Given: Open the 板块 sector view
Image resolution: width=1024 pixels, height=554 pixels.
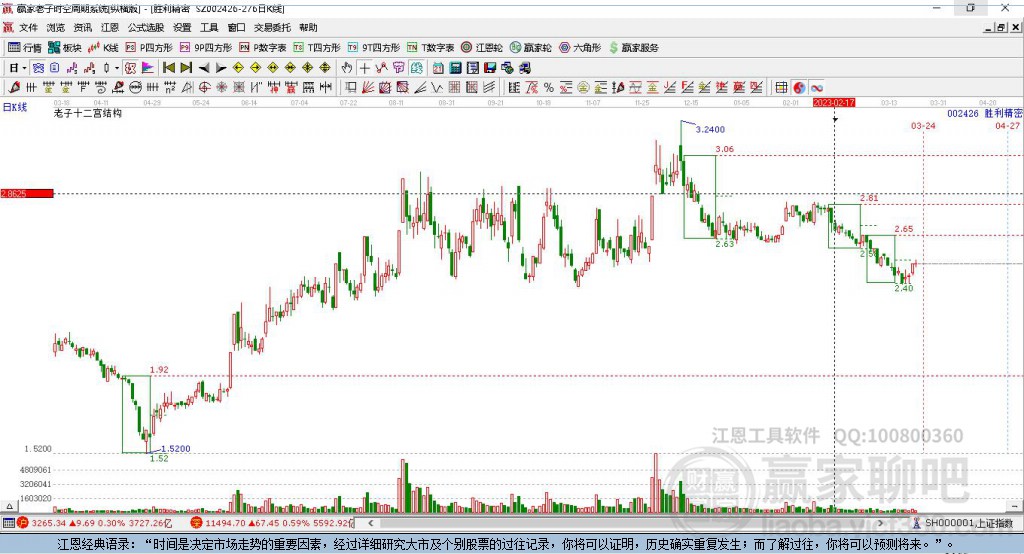Looking at the screenshot, I should 65,48.
